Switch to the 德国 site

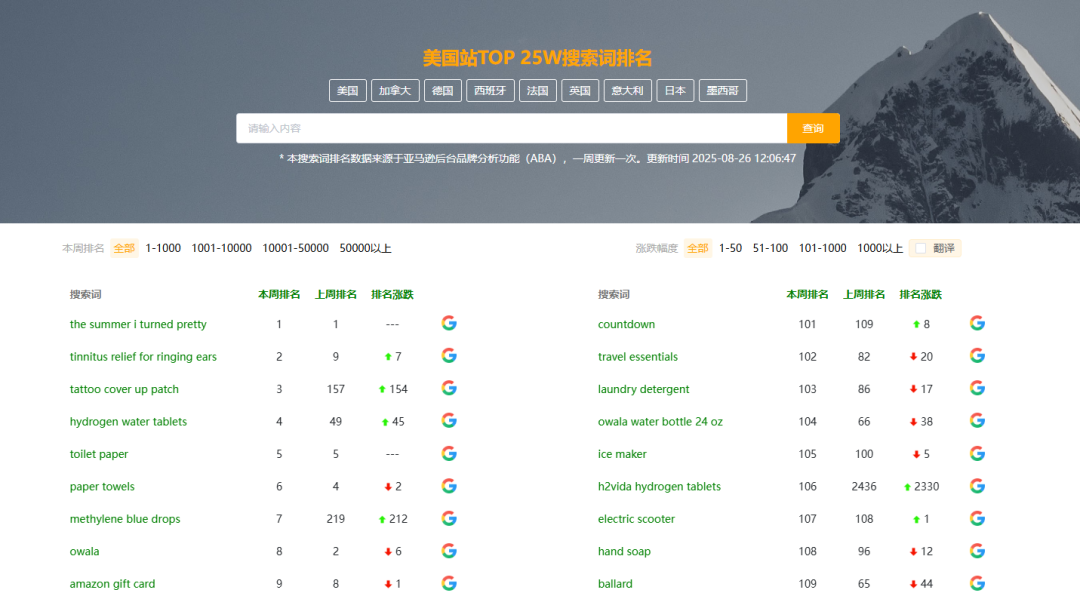point(443,90)
